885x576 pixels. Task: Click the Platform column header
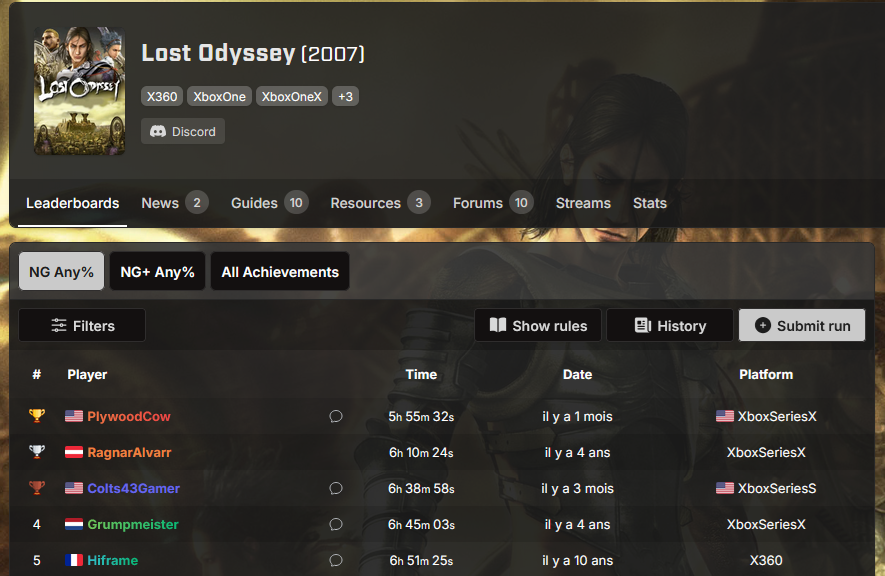point(766,375)
